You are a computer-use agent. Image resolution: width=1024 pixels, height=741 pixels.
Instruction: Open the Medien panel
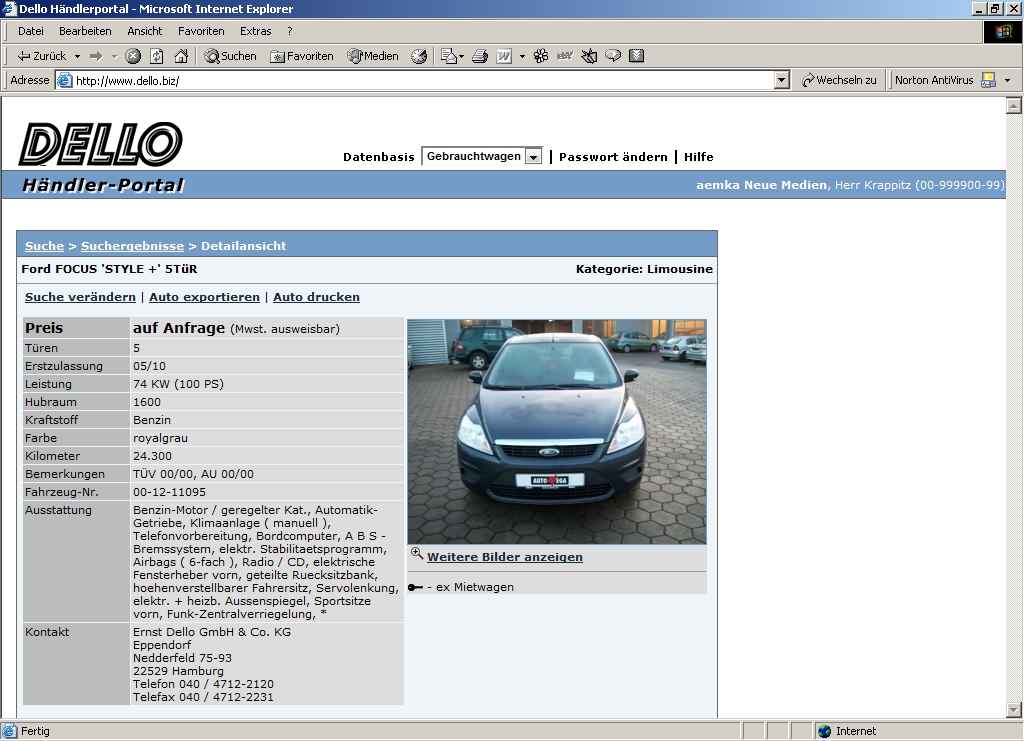pos(373,56)
